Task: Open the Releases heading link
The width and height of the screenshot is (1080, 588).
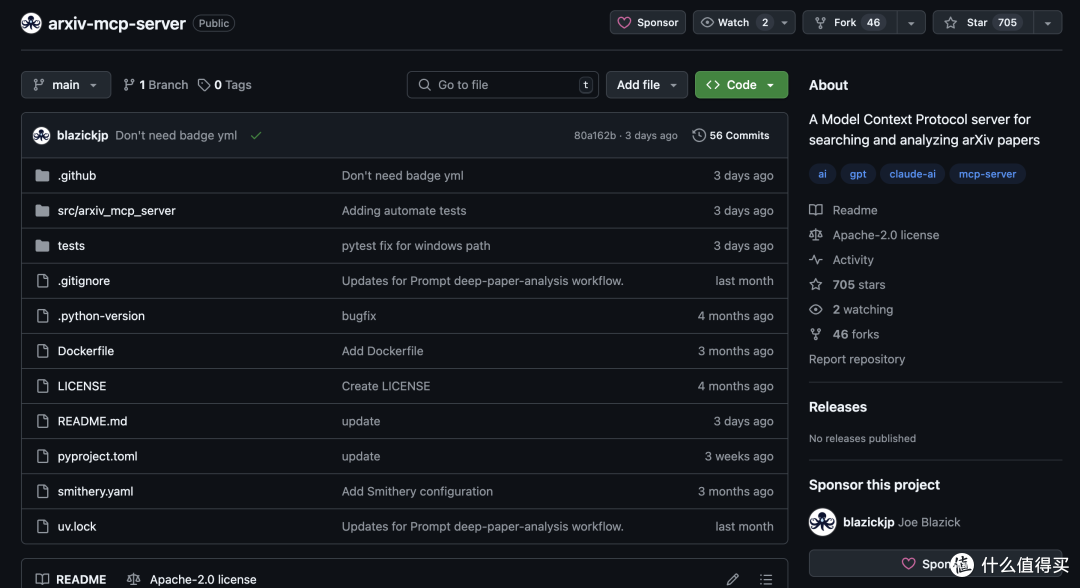Action: [x=838, y=407]
